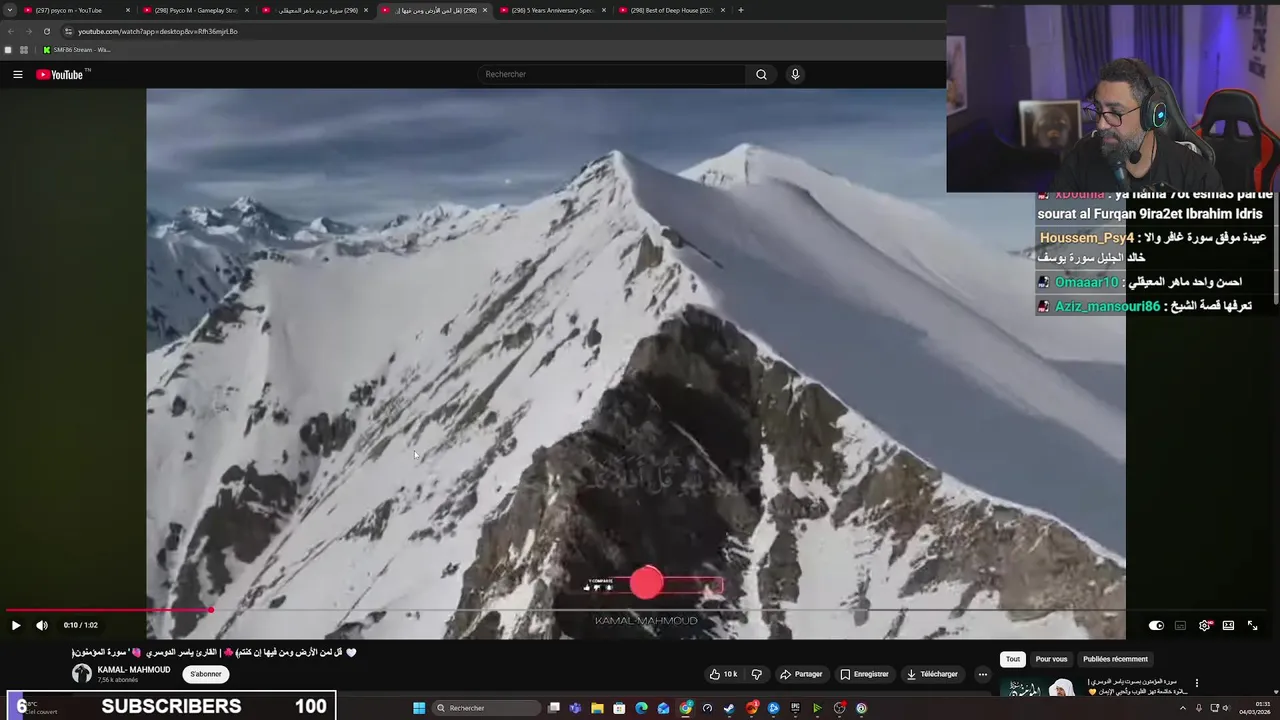Seek on the red video progress bar
1280x720 pixels.
click(x=108, y=610)
